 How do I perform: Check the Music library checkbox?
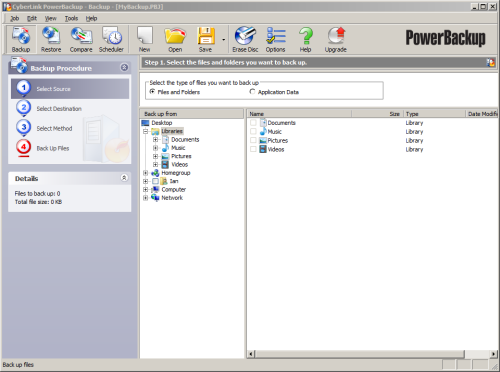pos(253,132)
